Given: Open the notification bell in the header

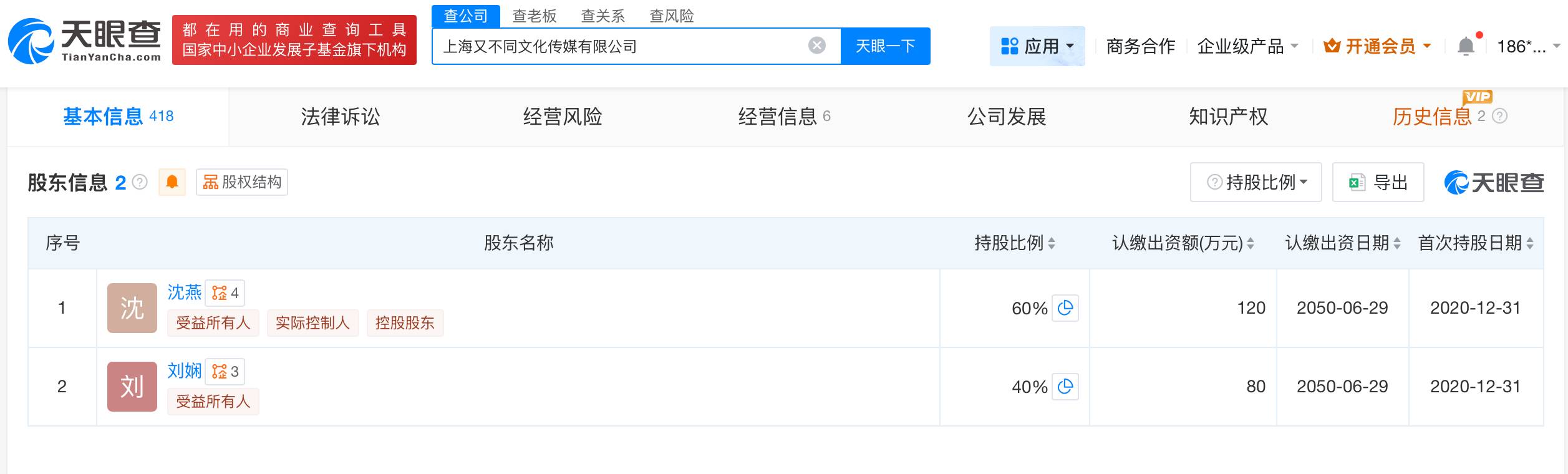Looking at the screenshot, I should tap(1466, 46).
